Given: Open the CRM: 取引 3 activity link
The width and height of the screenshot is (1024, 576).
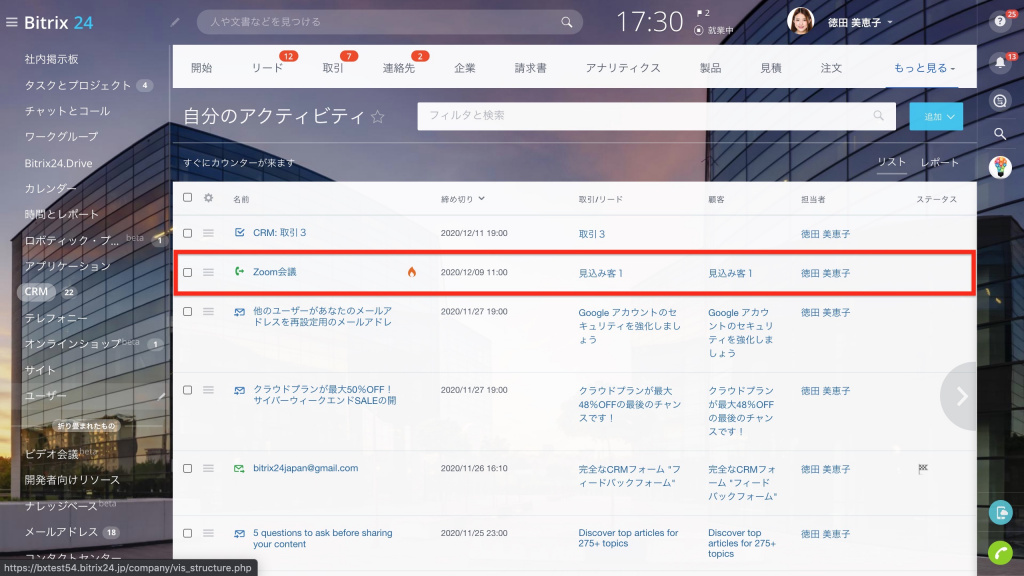Looking at the screenshot, I should 280,232.
